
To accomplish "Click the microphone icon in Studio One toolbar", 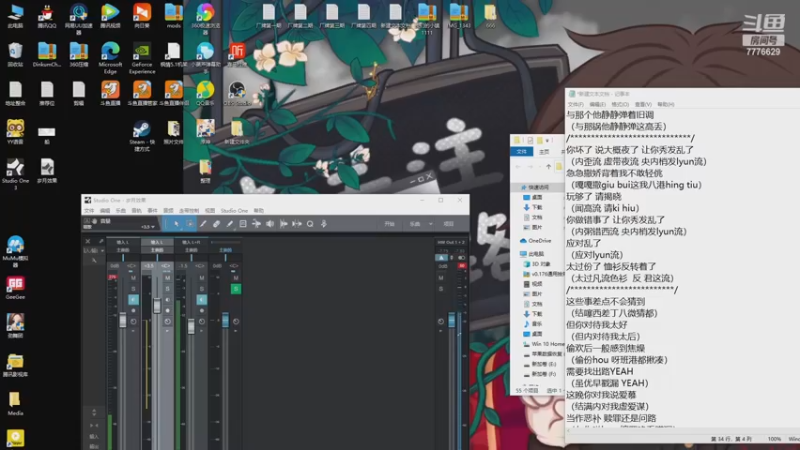I will click(323, 224).
